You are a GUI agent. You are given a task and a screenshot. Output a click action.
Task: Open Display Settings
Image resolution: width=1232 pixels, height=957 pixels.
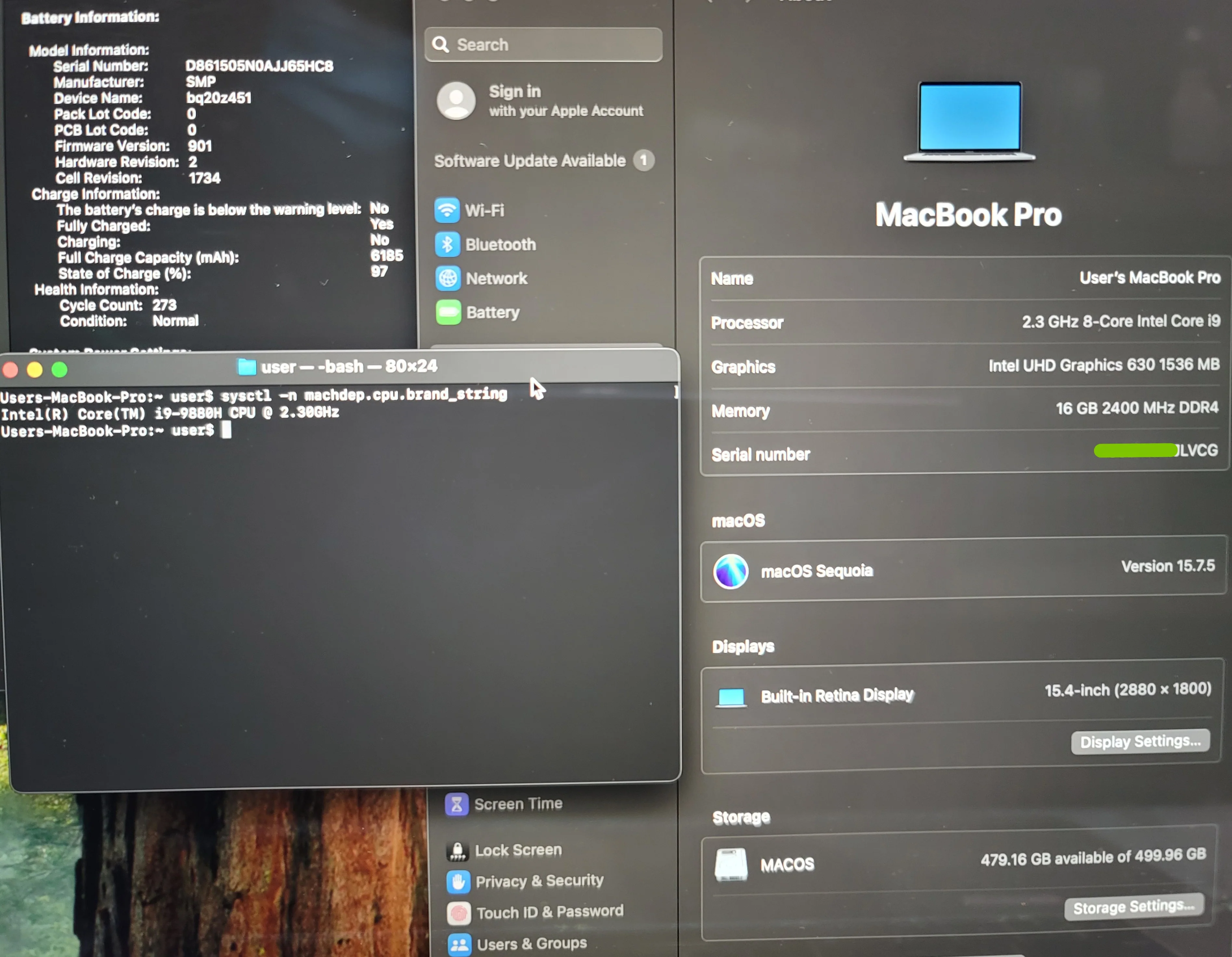point(1140,741)
